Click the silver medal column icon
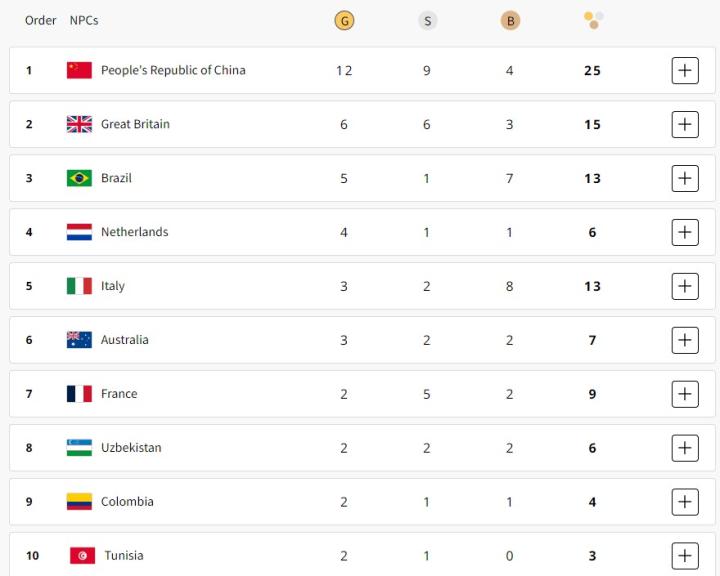Screen dimensions: 720x576 pos(427,20)
